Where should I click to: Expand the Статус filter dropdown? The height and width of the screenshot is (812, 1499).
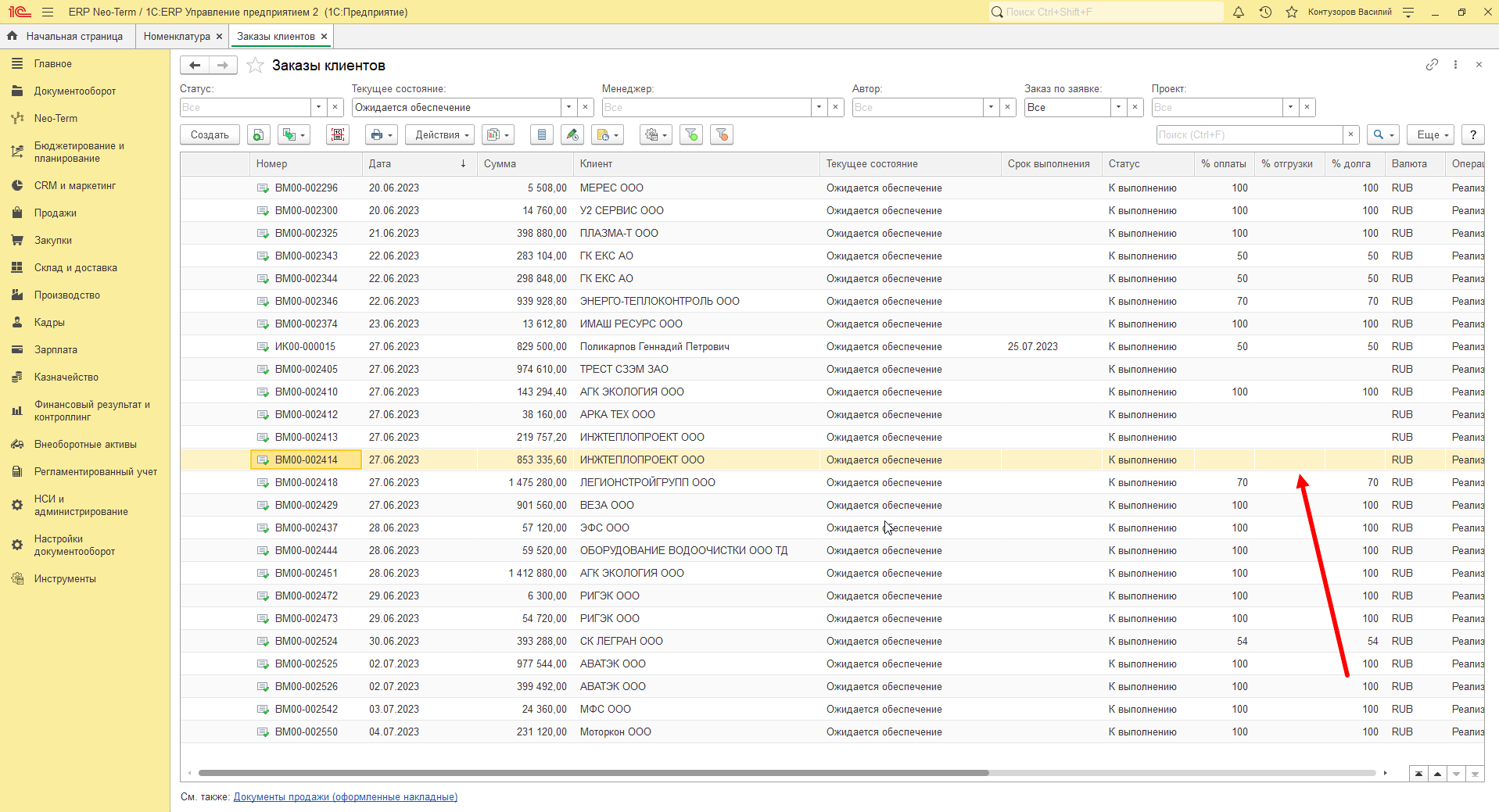point(318,107)
